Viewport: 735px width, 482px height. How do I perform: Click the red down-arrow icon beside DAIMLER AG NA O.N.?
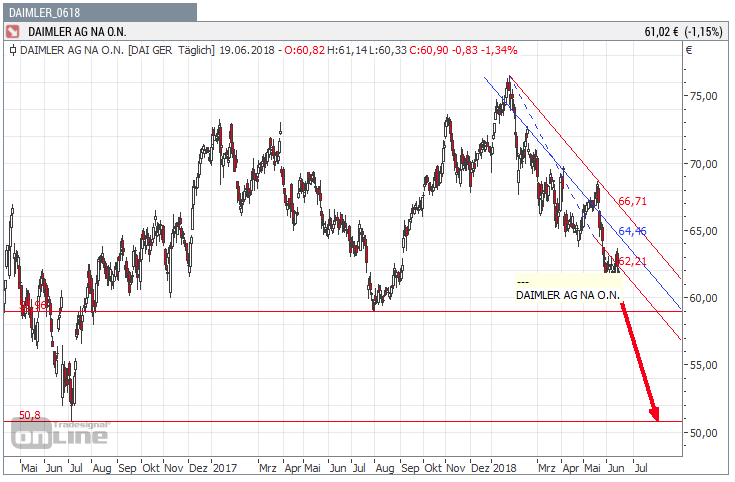point(12,32)
